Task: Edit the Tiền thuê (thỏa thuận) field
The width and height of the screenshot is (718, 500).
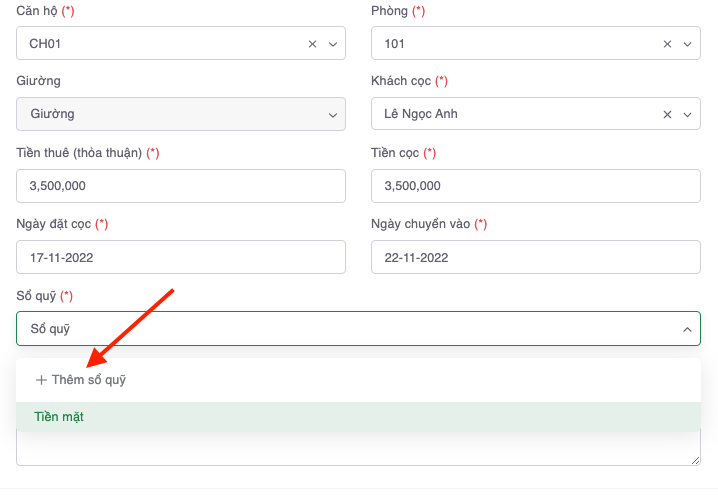Action: [181, 186]
